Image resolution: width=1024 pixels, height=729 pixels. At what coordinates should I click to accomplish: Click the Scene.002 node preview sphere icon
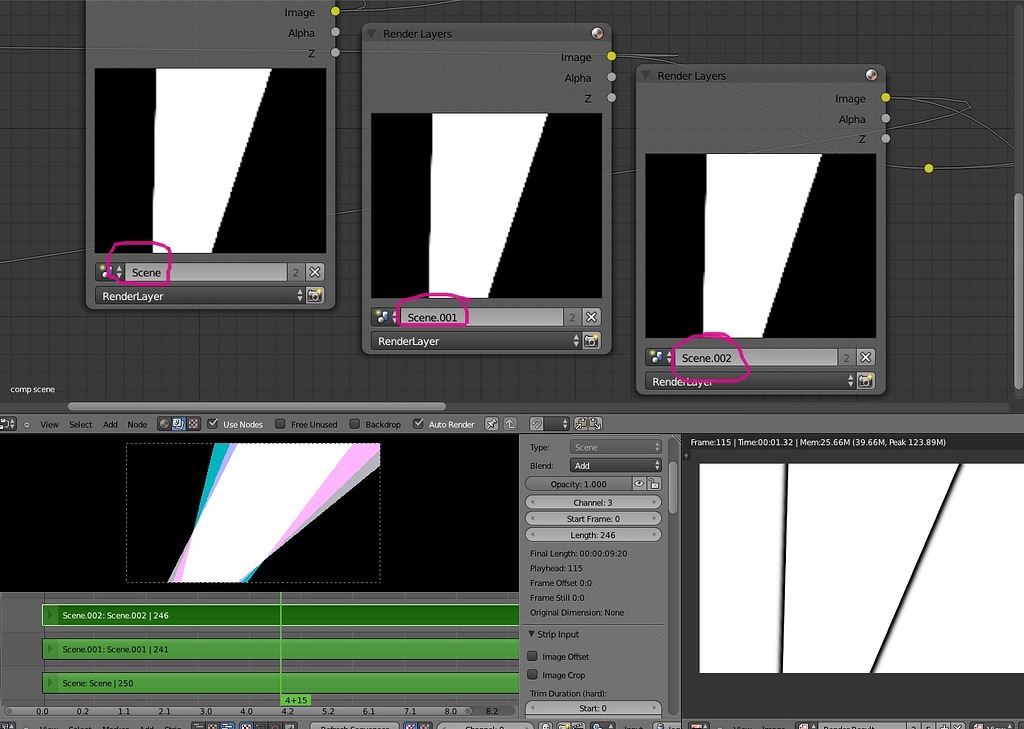point(871,75)
